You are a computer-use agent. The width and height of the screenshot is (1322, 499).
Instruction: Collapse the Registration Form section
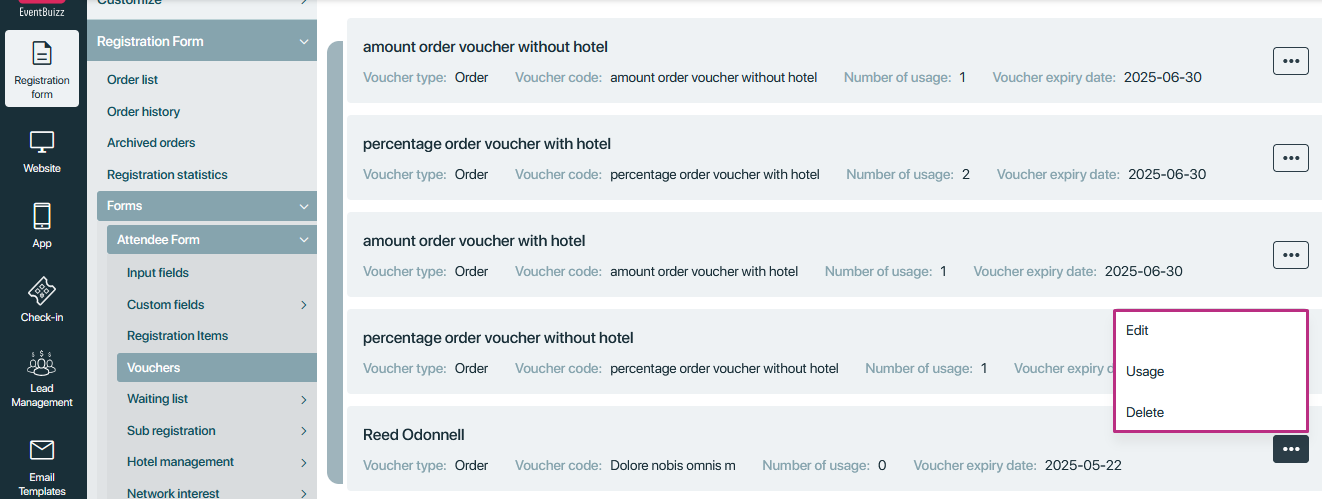303,42
